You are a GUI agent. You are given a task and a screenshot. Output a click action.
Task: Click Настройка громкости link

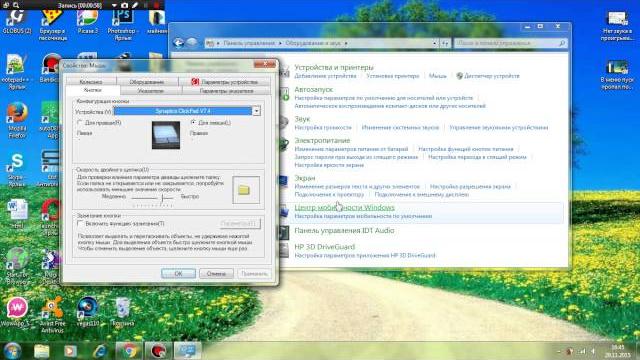tap(323, 128)
